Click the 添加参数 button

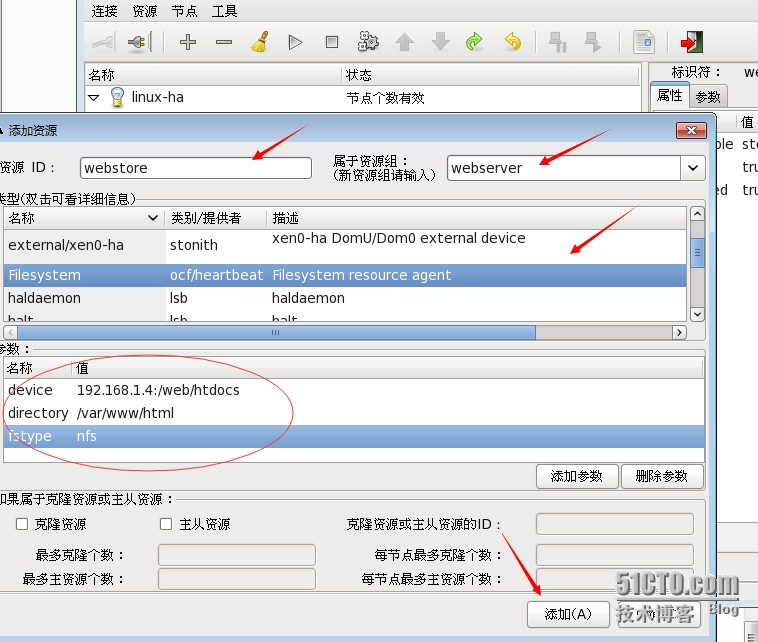(577, 477)
